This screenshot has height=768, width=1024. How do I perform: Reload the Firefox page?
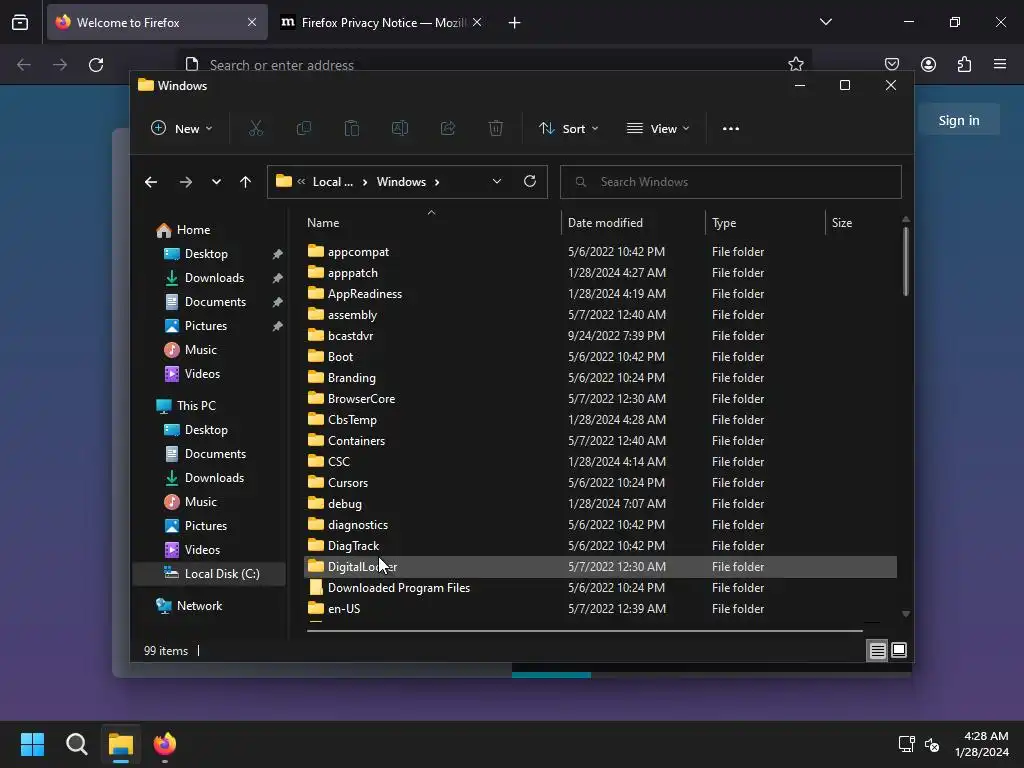coord(96,65)
